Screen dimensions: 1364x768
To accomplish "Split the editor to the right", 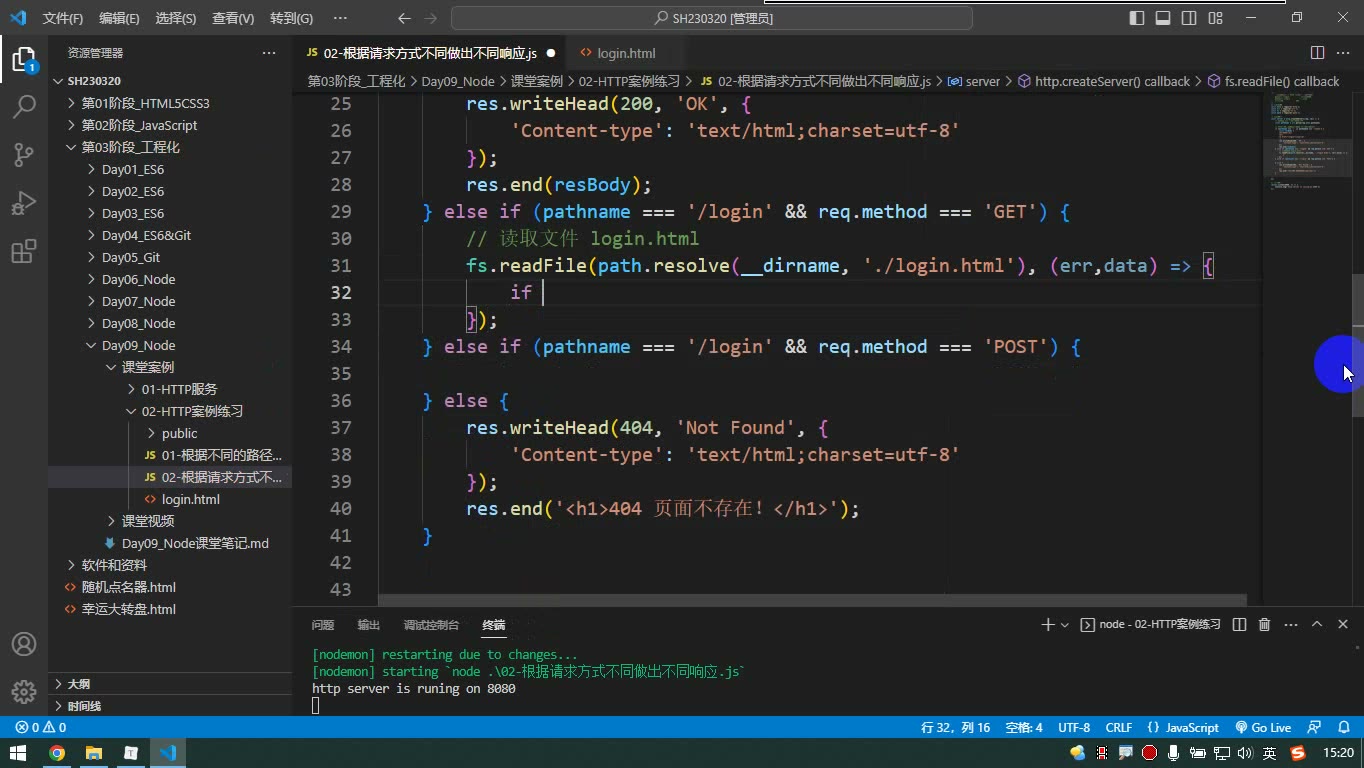I will coord(1317,53).
